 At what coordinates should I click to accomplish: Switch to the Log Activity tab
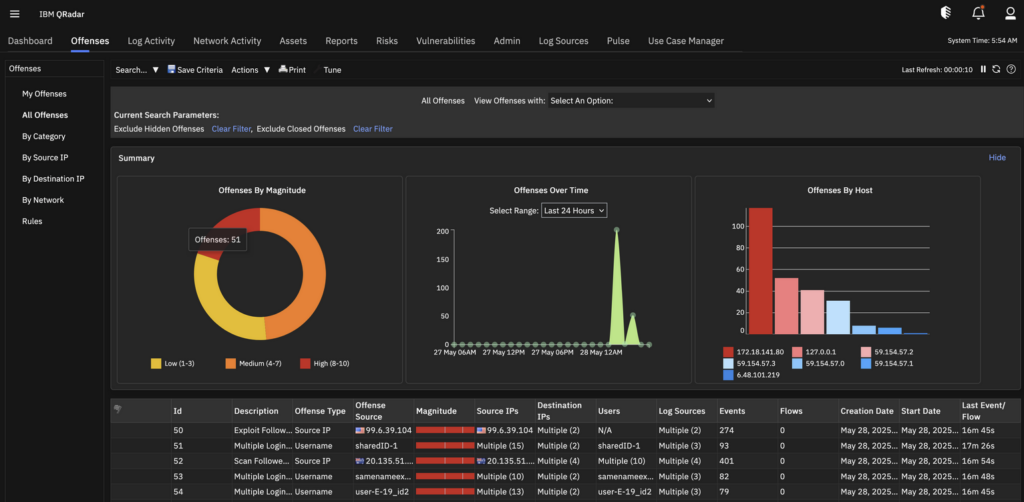(x=152, y=40)
